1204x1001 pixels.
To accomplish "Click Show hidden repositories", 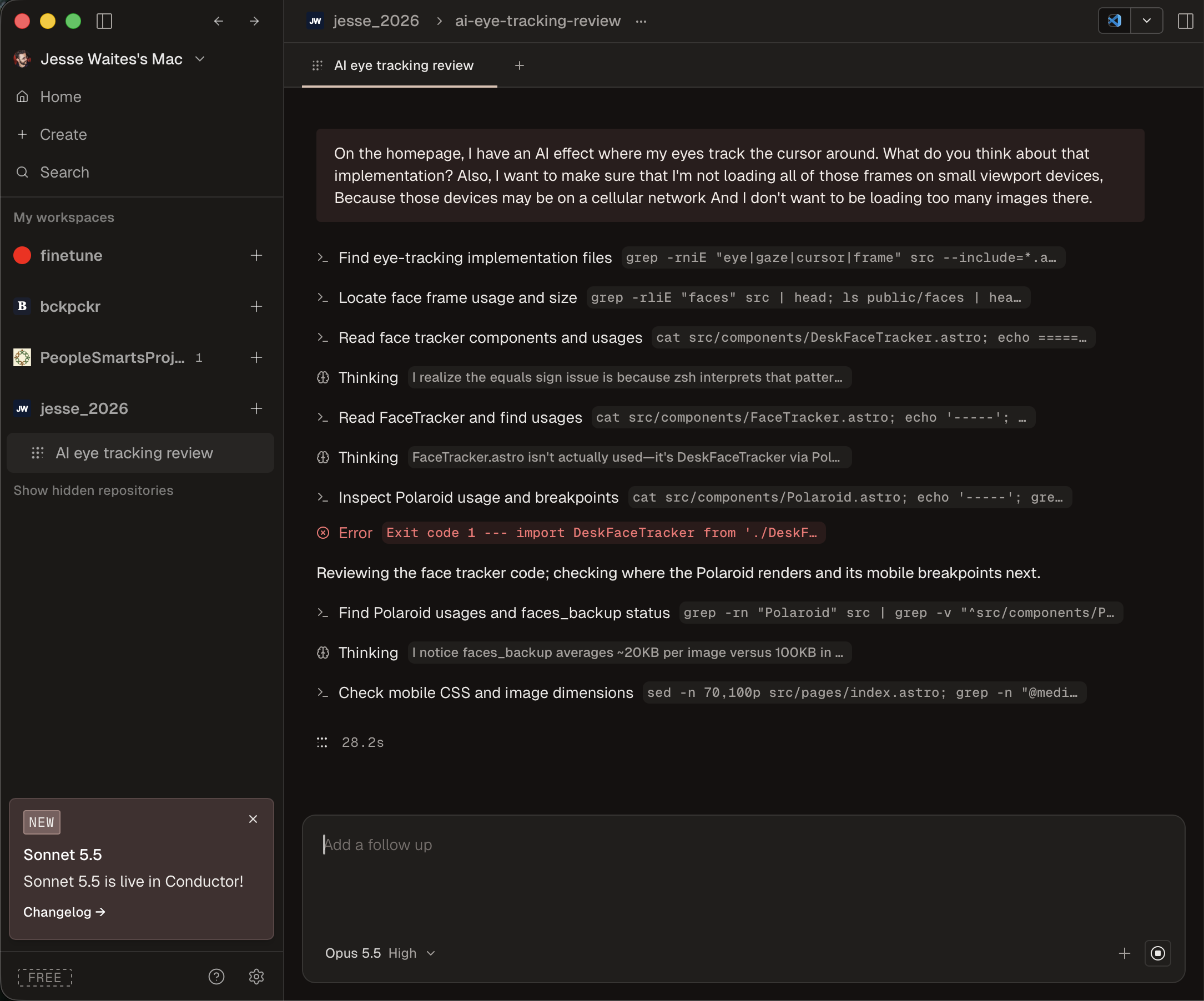I will click(93, 491).
